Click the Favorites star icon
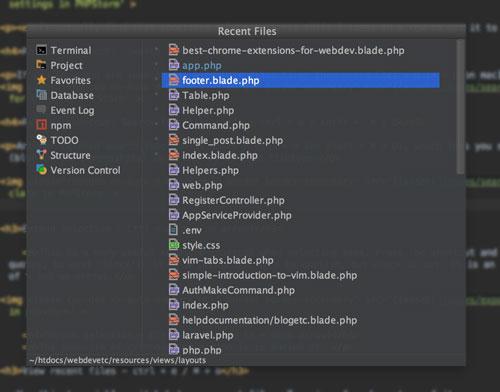The height and width of the screenshot is (392, 500). click(x=41, y=80)
